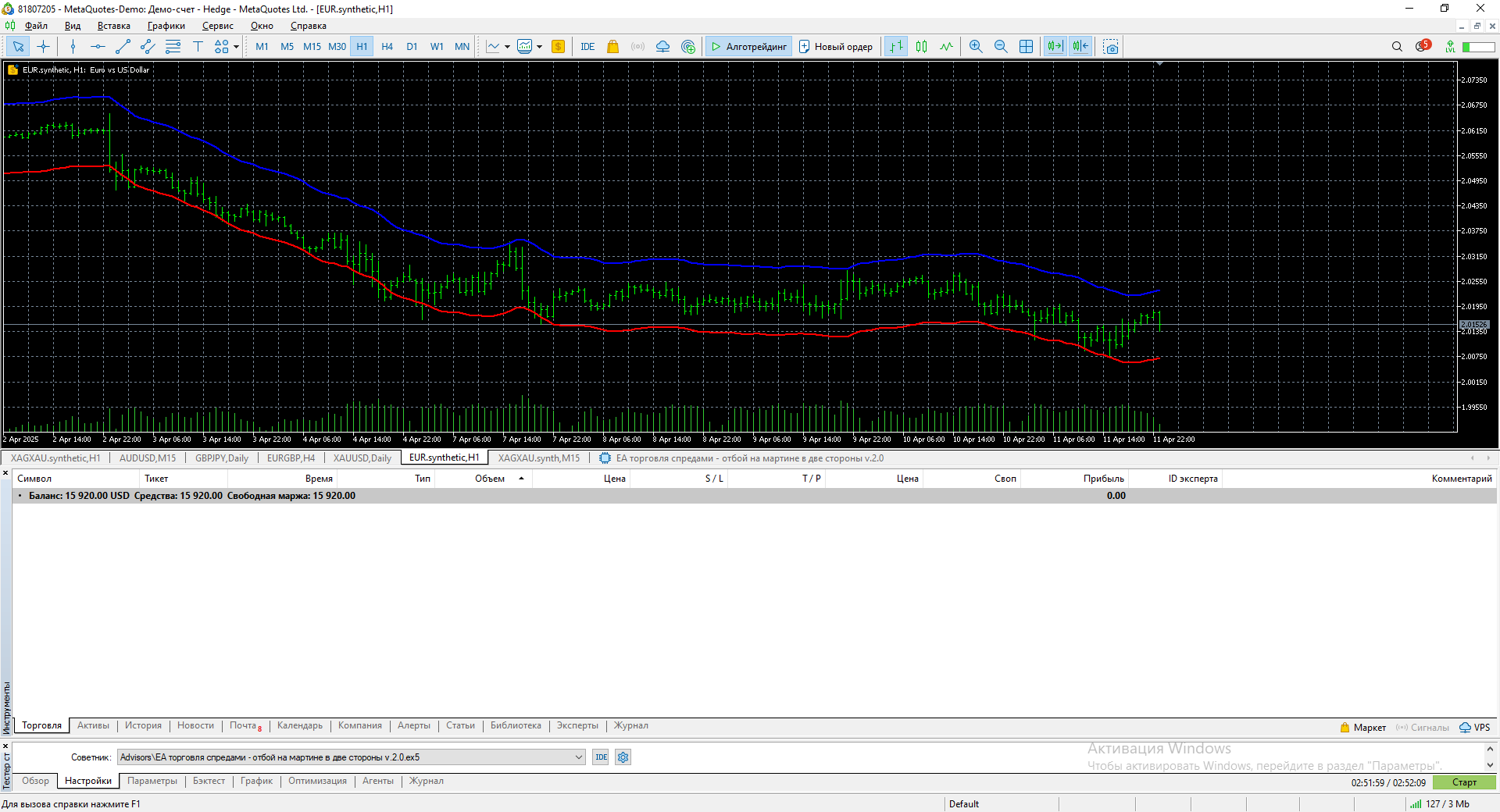The width and height of the screenshot is (1500, 812).
Task: Switch to the XAUUSD,Daily chart tab
Action: tap(362, 458)
